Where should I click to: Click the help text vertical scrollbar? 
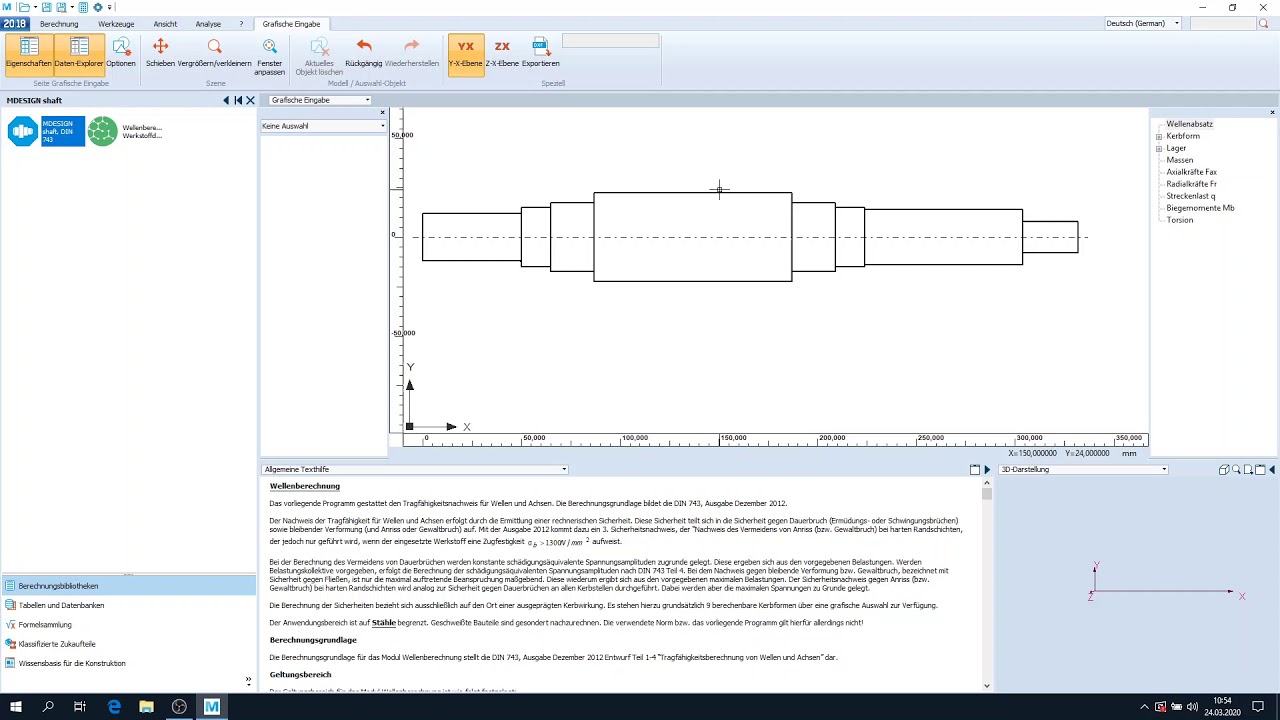pos(987,585)
